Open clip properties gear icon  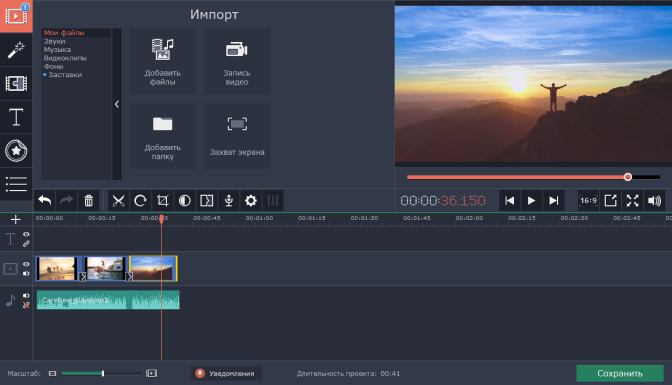(251, 200)
